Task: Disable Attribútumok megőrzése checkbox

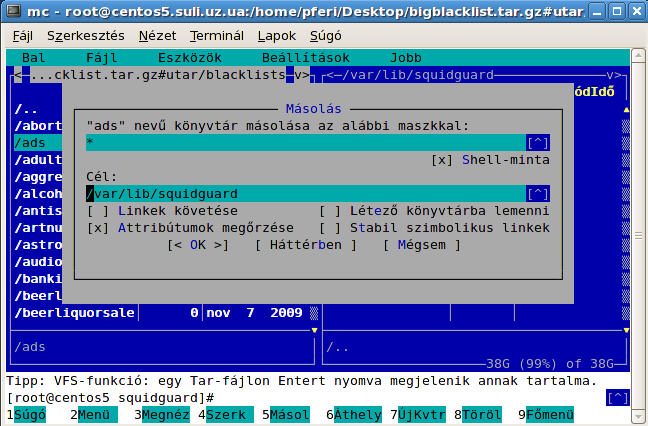Action: 99,227
